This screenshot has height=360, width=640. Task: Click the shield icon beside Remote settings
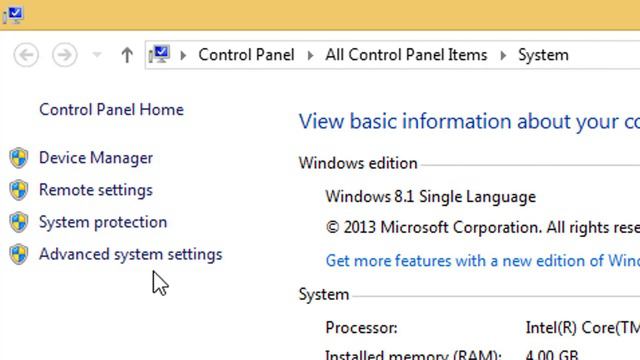click(x=19, y=190)
